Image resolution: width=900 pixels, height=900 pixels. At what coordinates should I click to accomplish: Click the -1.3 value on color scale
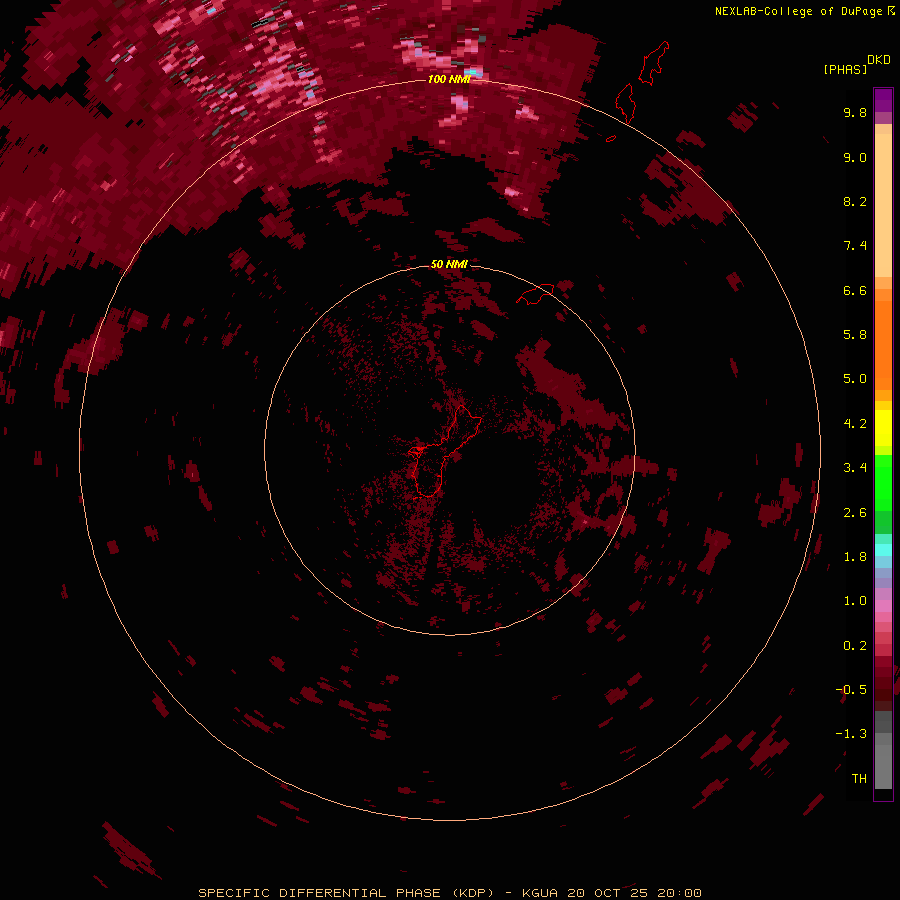coord(851,734)
